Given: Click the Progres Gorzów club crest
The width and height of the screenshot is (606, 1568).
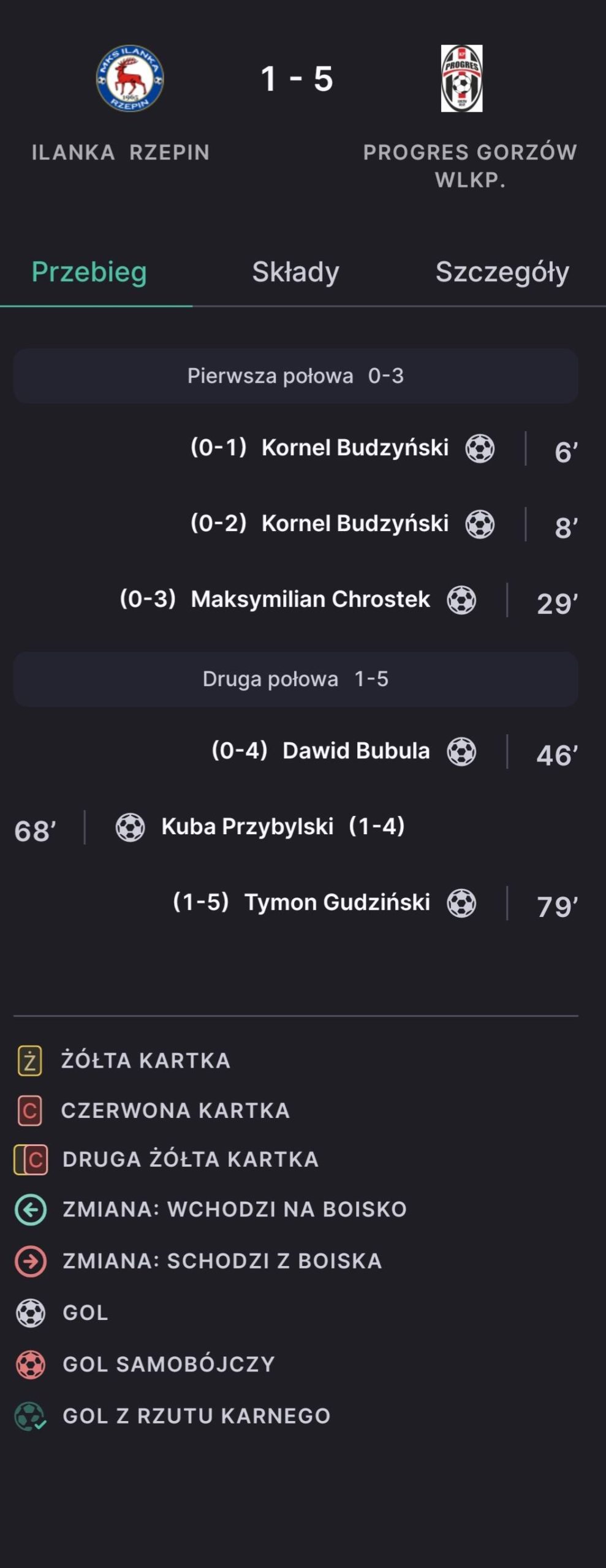Looking at the screenshot, I should click(461, 78).
